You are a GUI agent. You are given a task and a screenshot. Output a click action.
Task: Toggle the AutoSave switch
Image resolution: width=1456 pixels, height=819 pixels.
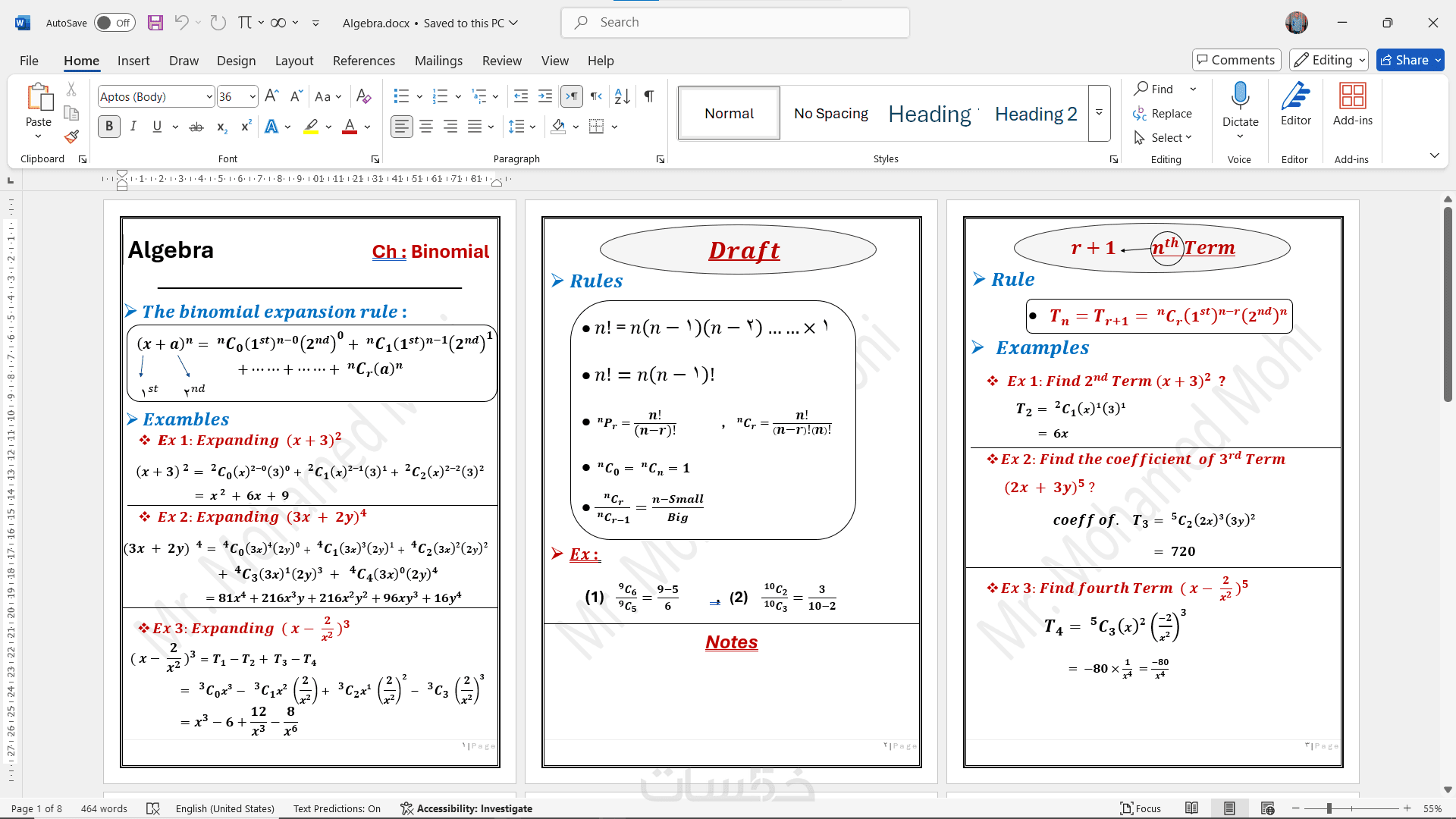(115, 23)
